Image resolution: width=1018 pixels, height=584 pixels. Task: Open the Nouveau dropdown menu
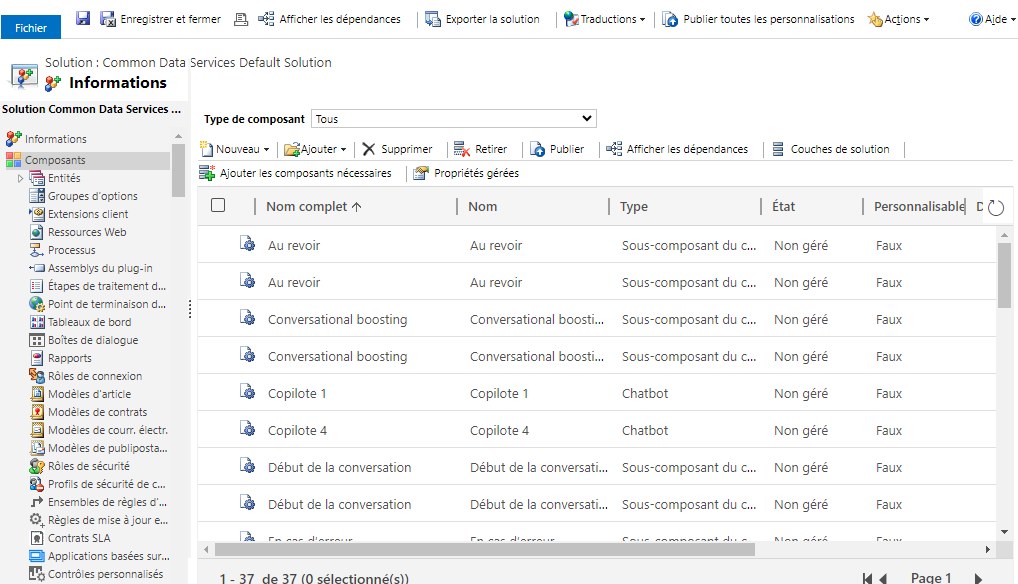236,149
